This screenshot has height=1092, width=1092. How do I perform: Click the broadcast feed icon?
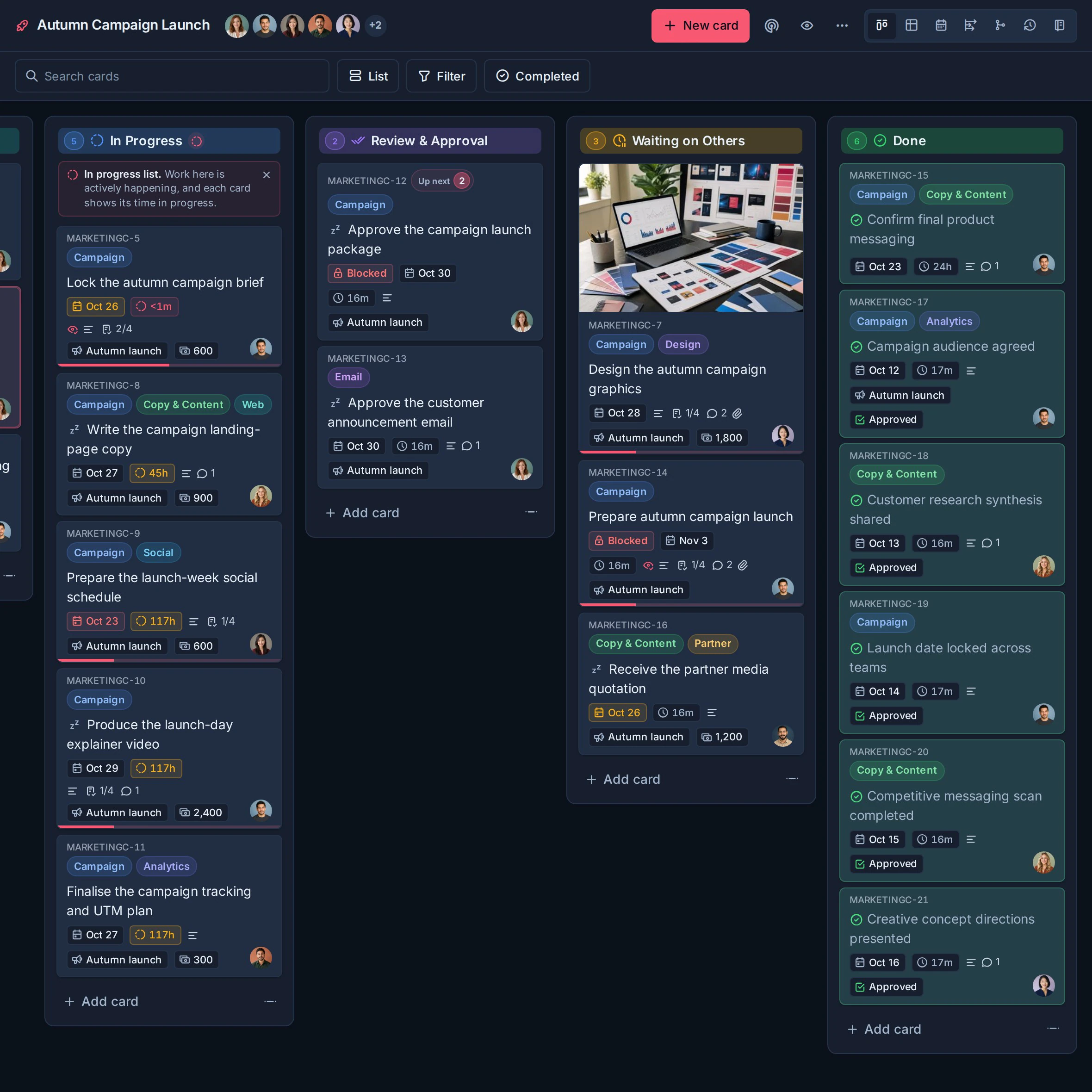tap(771, 25)
